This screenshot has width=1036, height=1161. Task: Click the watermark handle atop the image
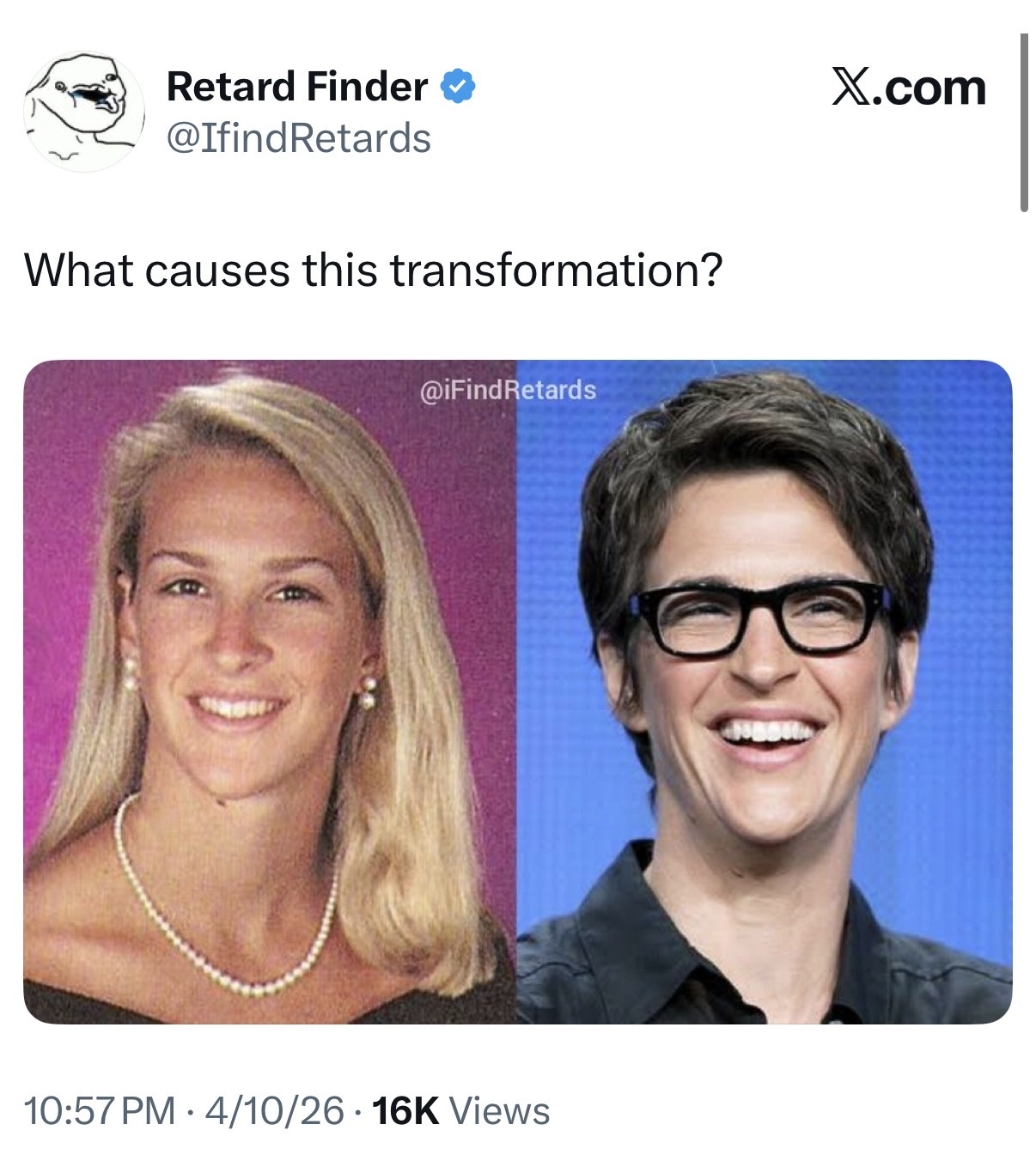coord(509,390)
